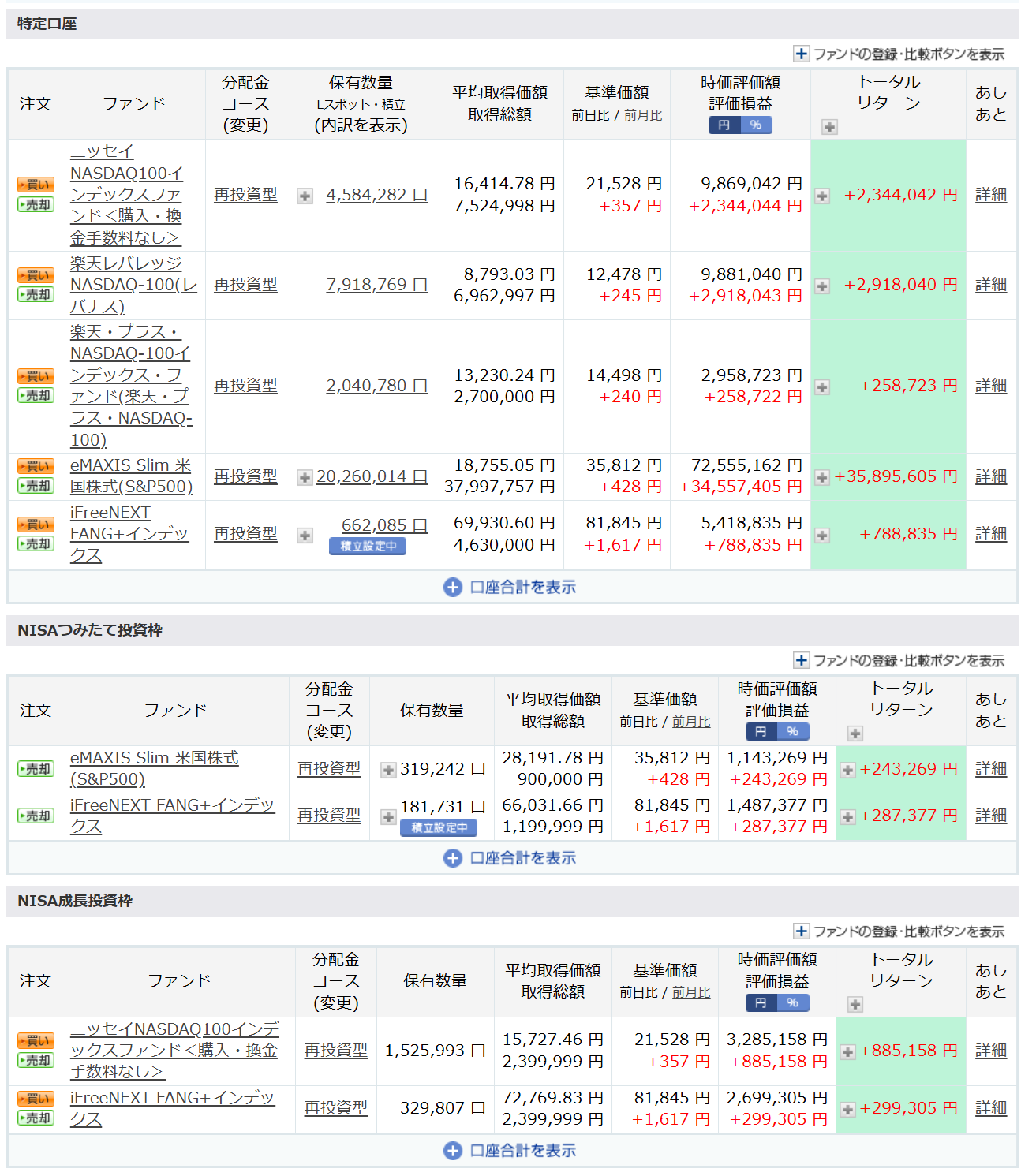
Task: Open 楽天・プラス・NASDAQ-100インデックス・ファンド fund page
Action: click(131, 386)
